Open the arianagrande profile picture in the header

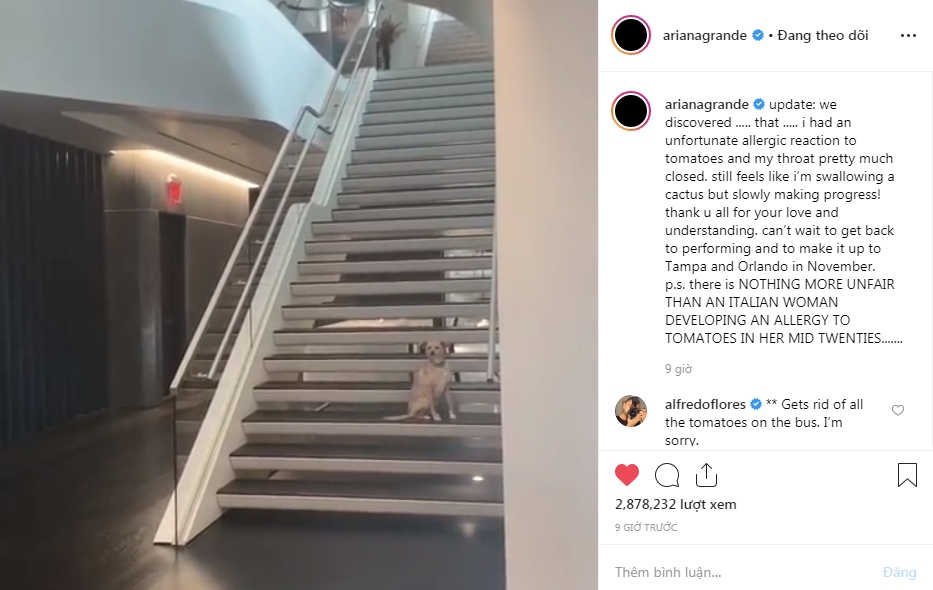coord(631,35)
